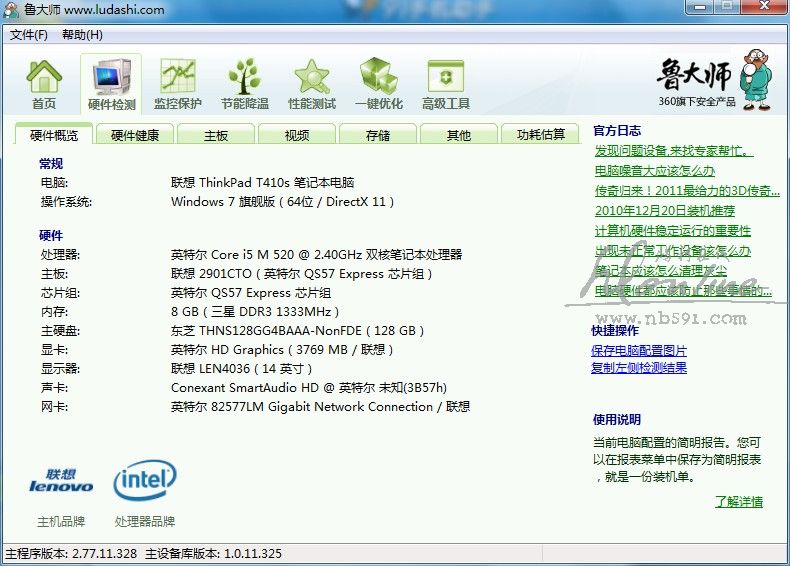Open the 文件(F) menu
Screen dimensions: 790x566
tap(29, 35)
